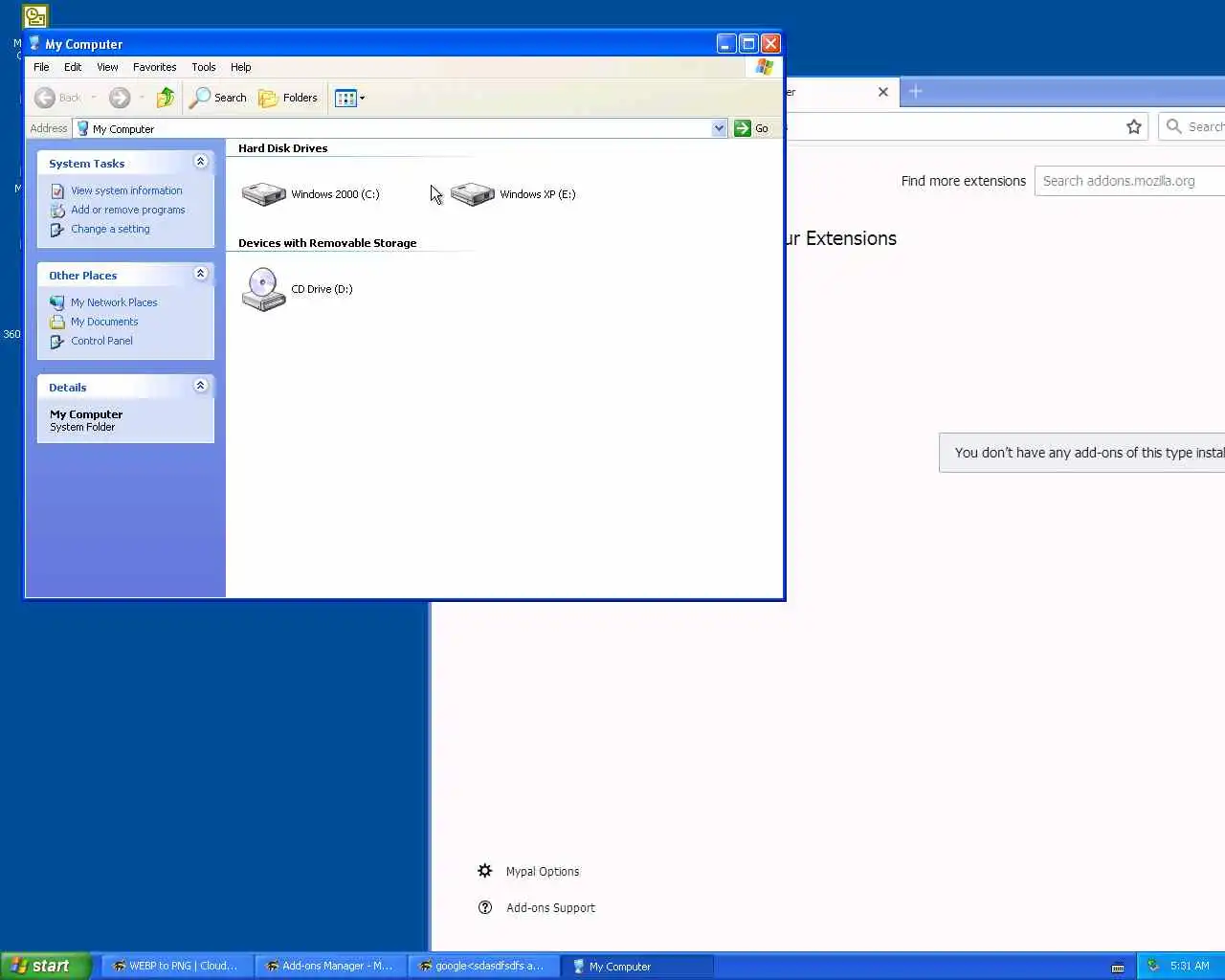Click the Add-ons Support question icon
The image size is (1225, 980).
[485, 907]
